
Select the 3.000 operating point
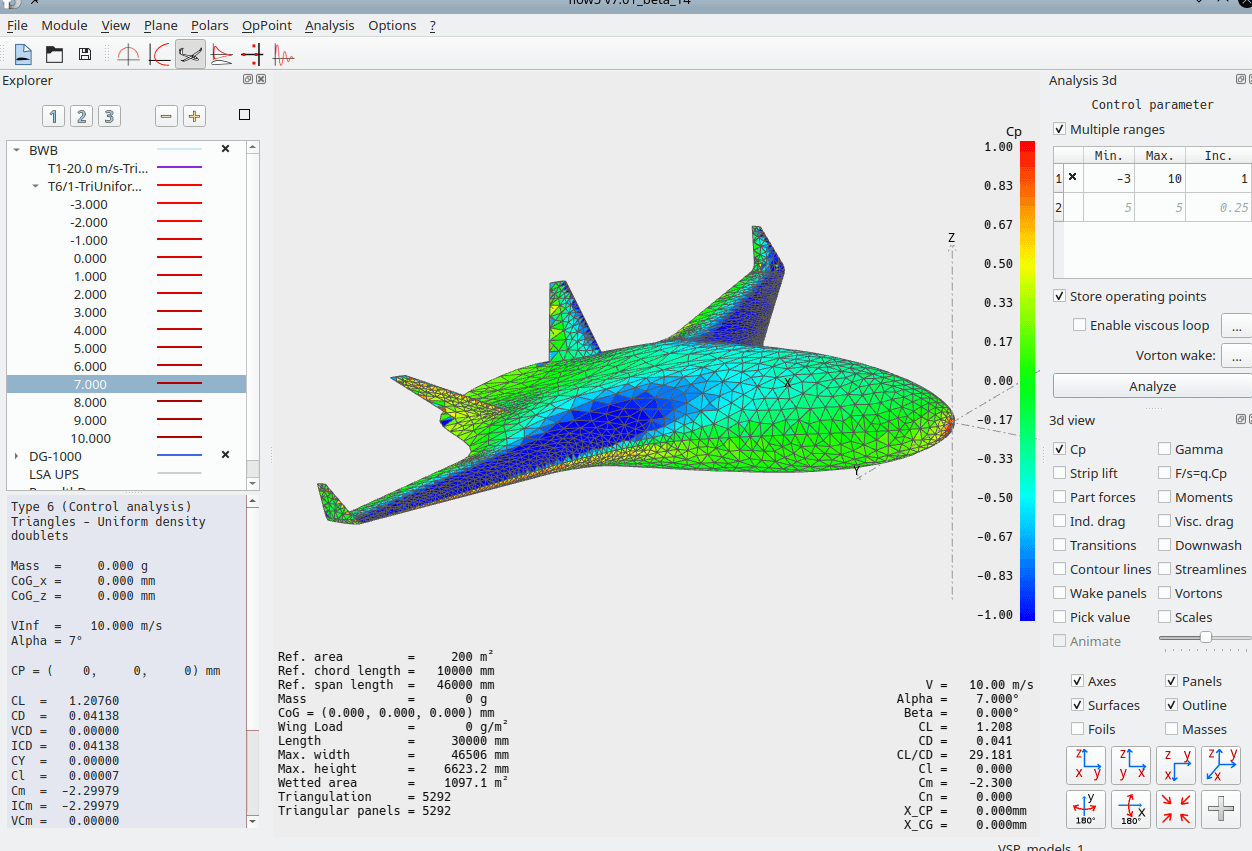point(90,312)
